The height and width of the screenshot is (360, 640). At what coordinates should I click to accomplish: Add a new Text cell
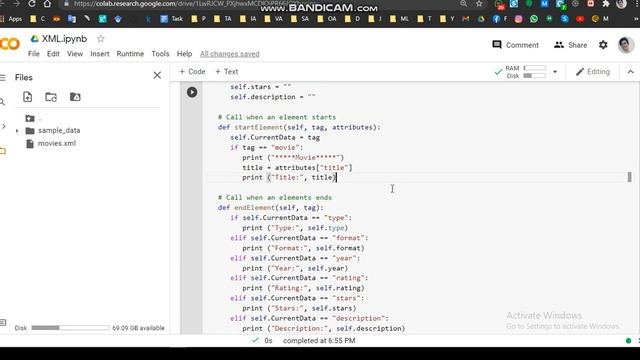point(227,71)
